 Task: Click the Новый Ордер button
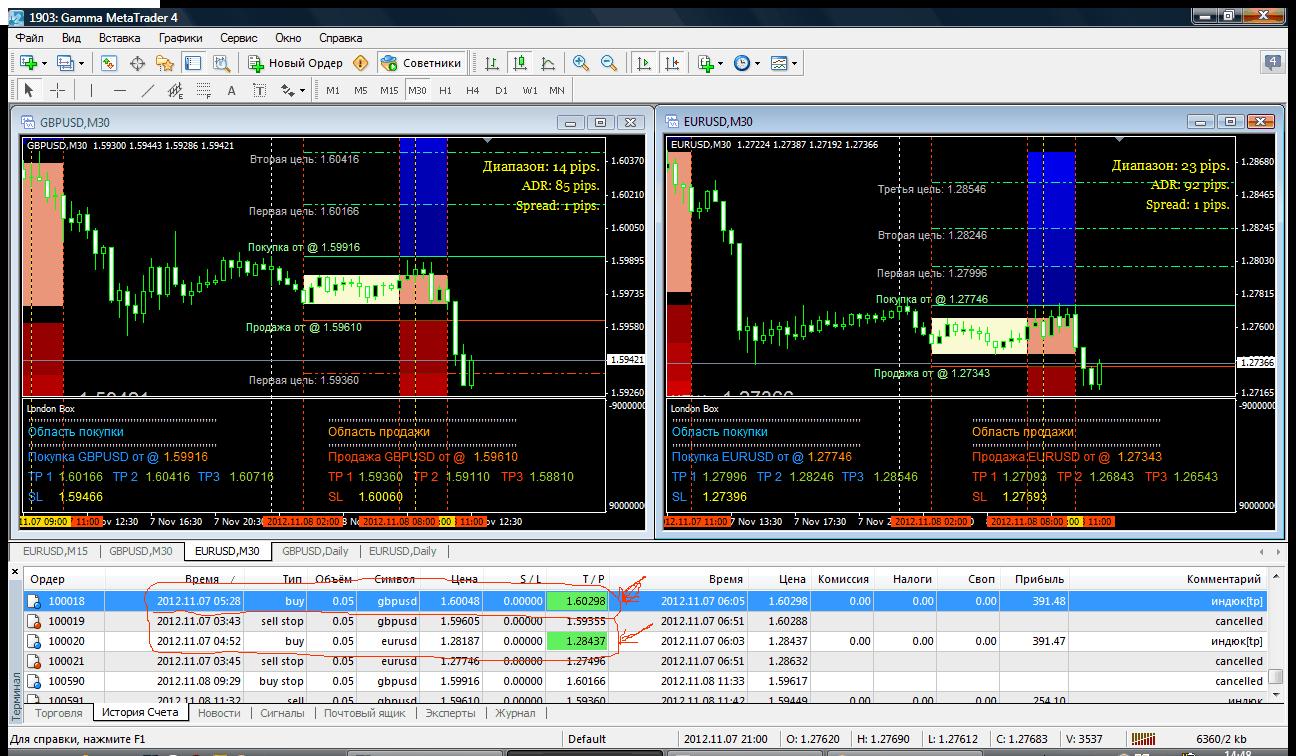point(296,63)
